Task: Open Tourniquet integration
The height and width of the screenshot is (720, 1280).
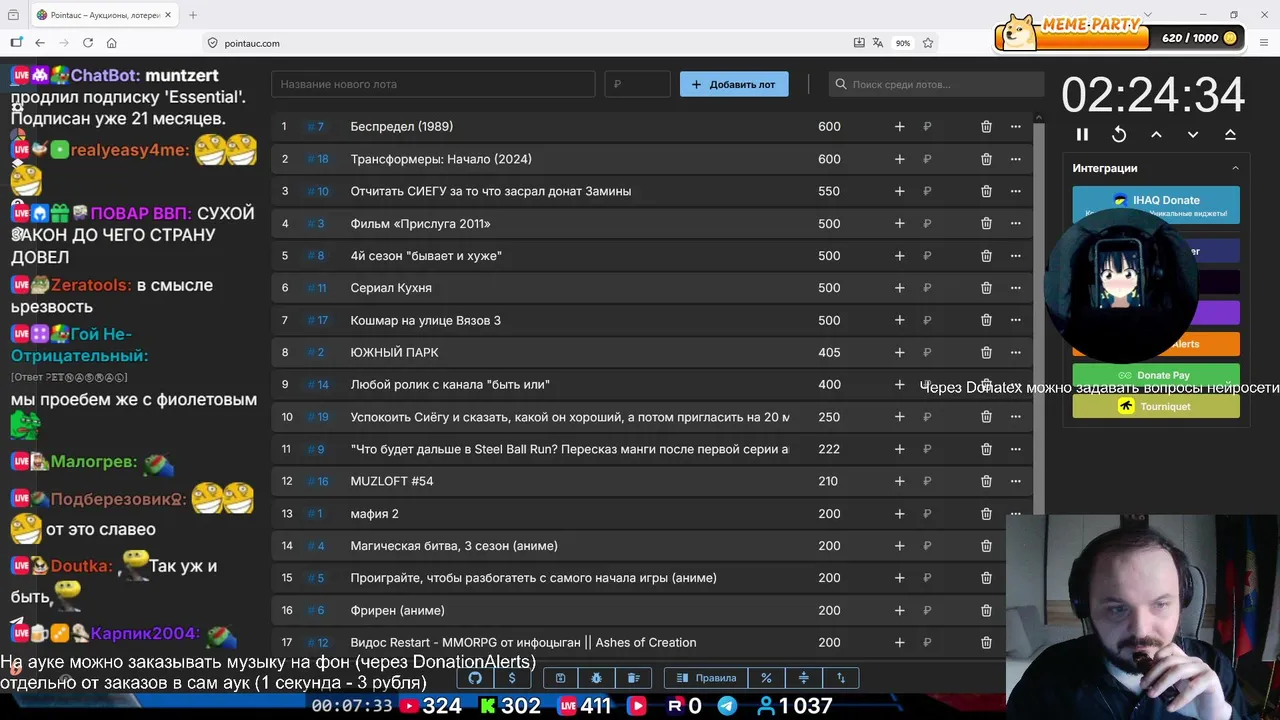Action: coord(1156,406)
